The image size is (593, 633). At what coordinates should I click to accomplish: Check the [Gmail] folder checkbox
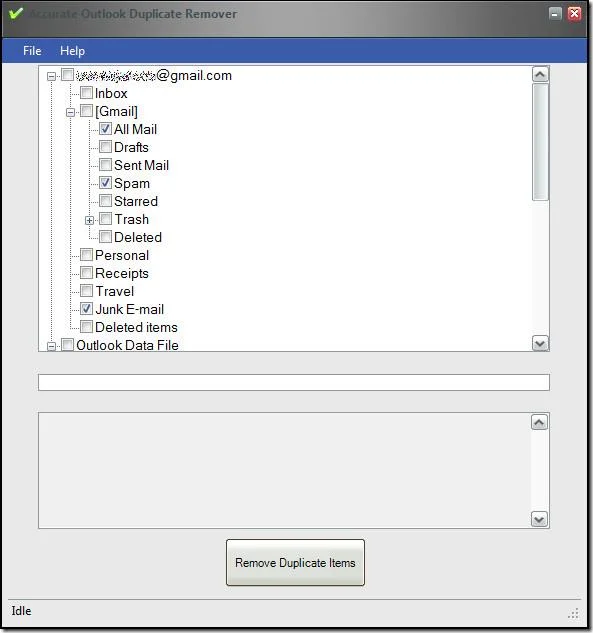pos(86,111)
